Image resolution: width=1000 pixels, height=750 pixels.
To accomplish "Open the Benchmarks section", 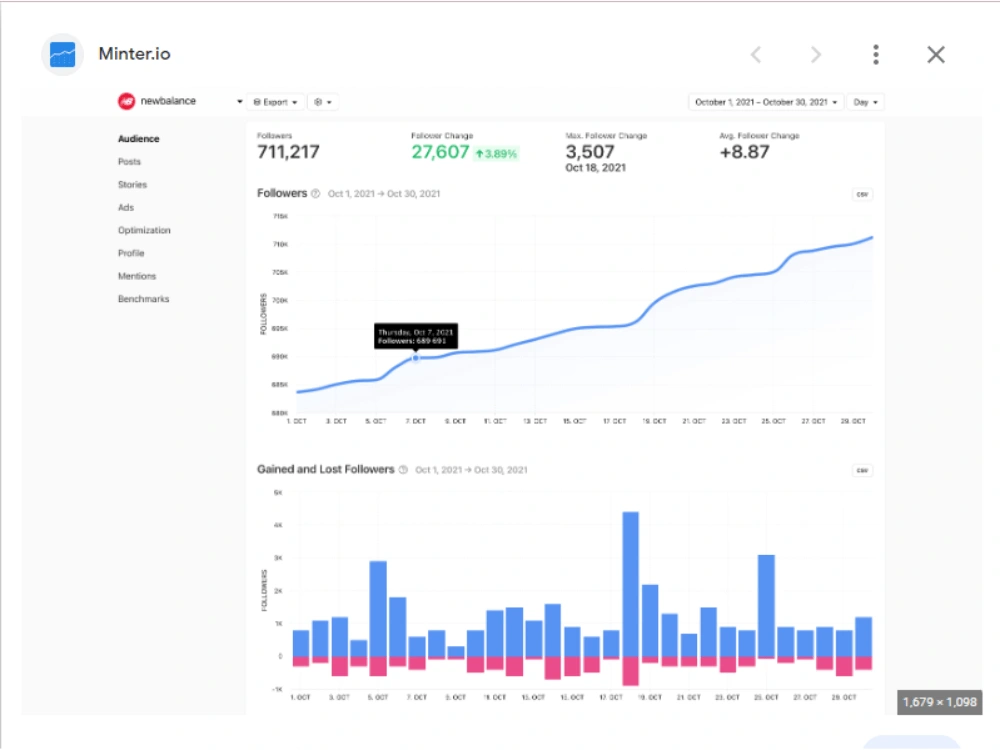I will [143, 299].
